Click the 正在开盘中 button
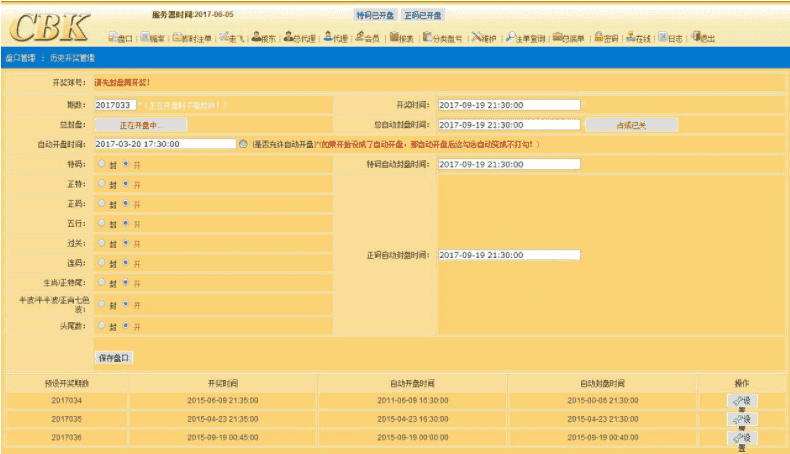Screen dimensions: 790x454 click(141, 125)
